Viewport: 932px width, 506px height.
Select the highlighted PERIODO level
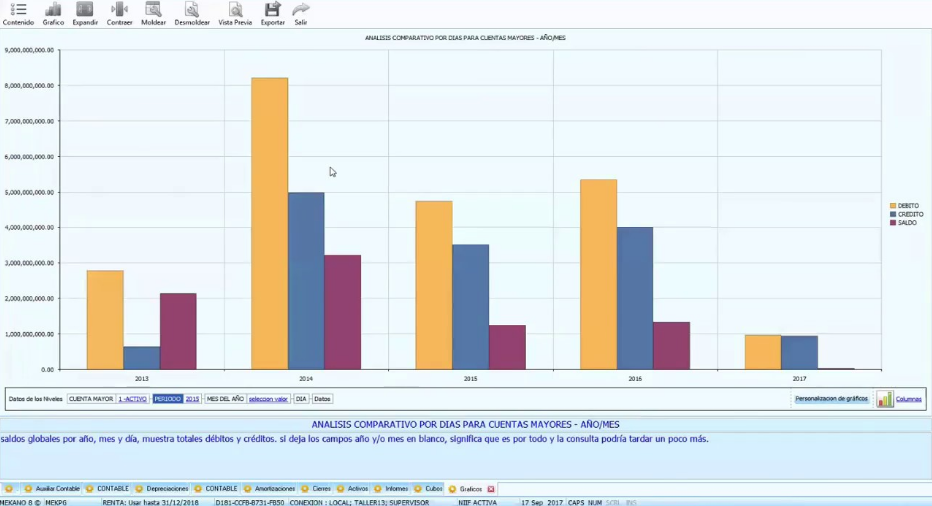click(x=168, y=399)
